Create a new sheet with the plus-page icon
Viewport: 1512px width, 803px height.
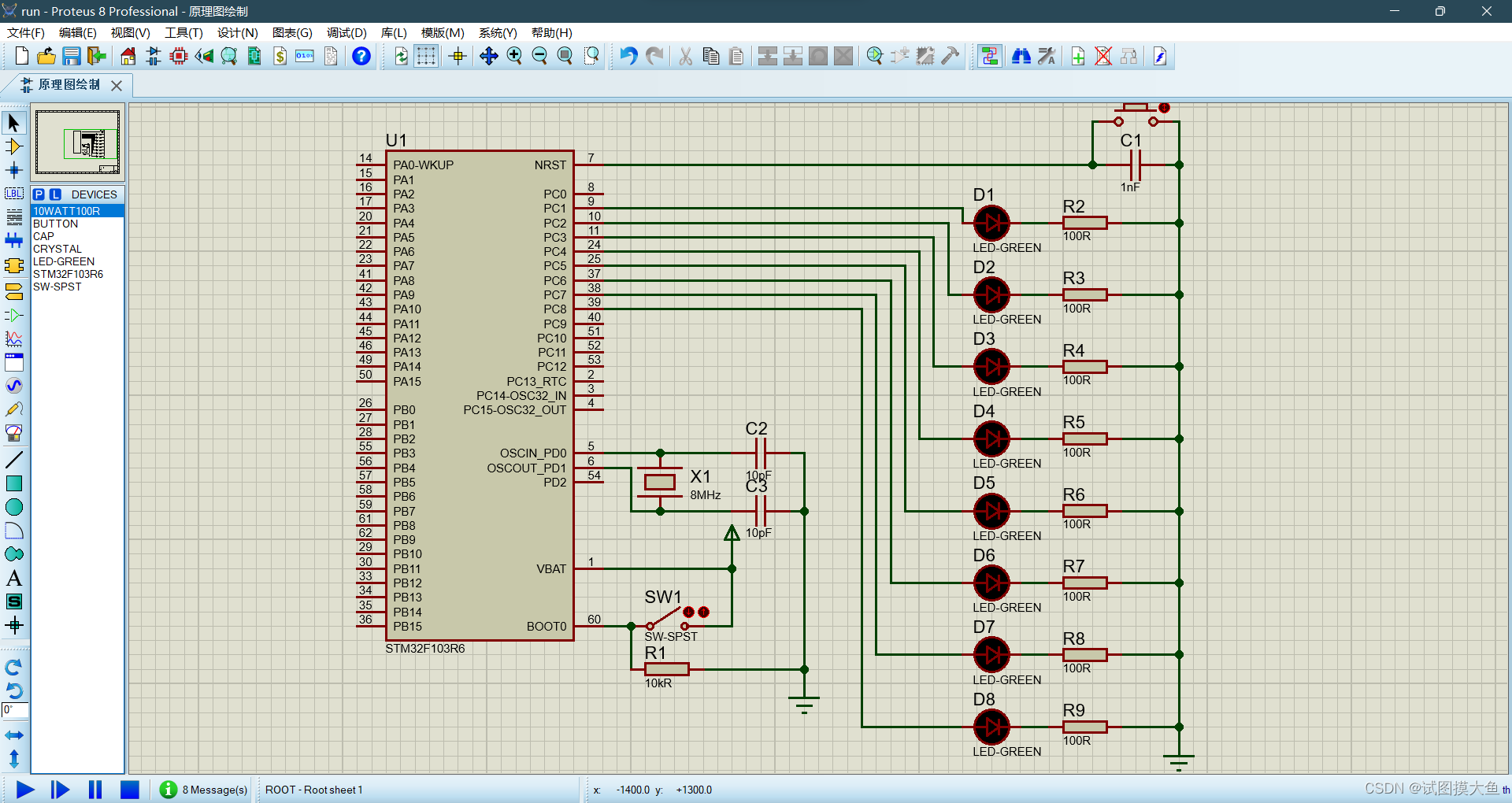[x=1077, y=56]
